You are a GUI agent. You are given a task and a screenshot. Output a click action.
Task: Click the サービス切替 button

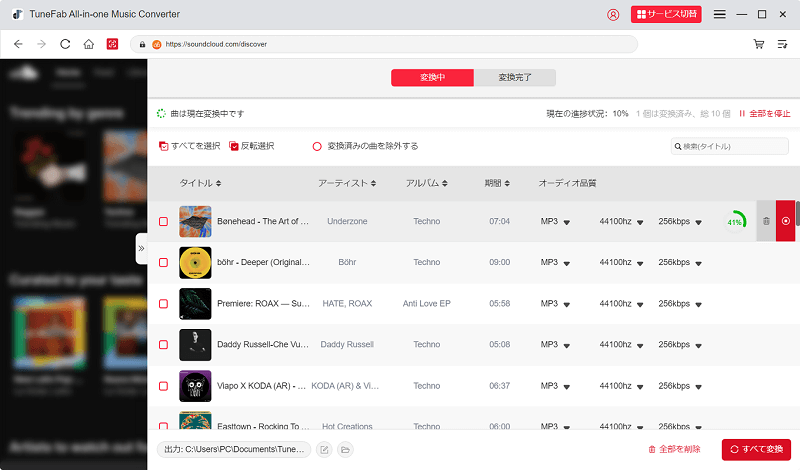666,14
